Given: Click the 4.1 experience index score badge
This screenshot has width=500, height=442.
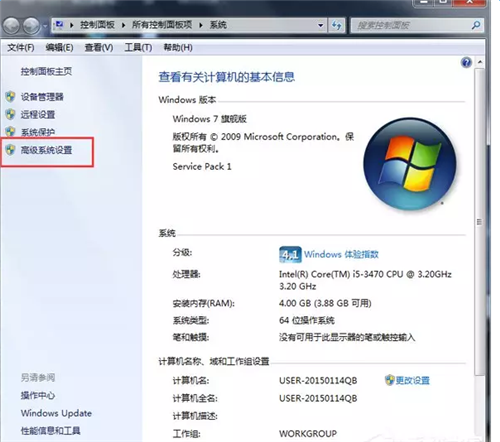Looking at the screenshot, I should point(290,255).
